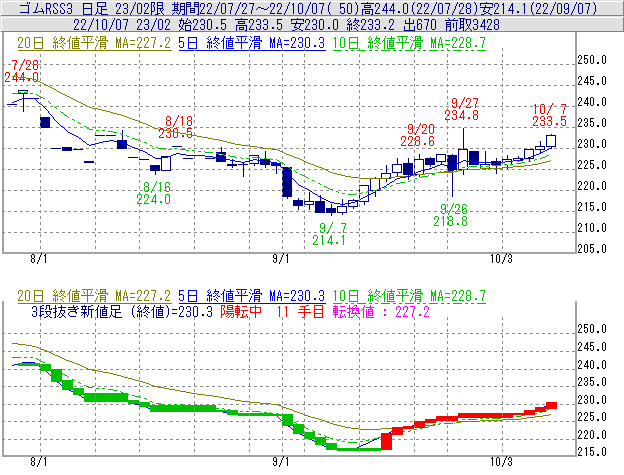
Task: Click the last white candlestick on 10/7
Action: [551, 141]
